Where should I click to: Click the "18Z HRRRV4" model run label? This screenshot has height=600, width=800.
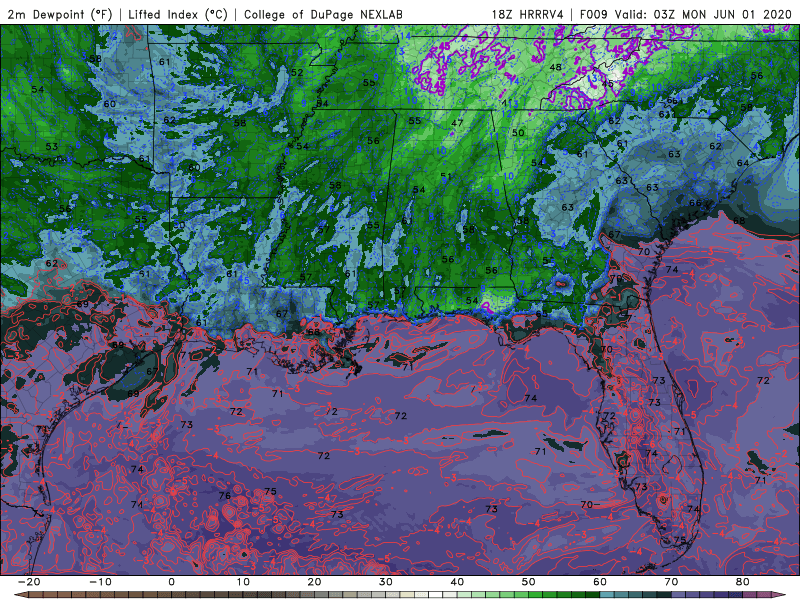point(528,15)
